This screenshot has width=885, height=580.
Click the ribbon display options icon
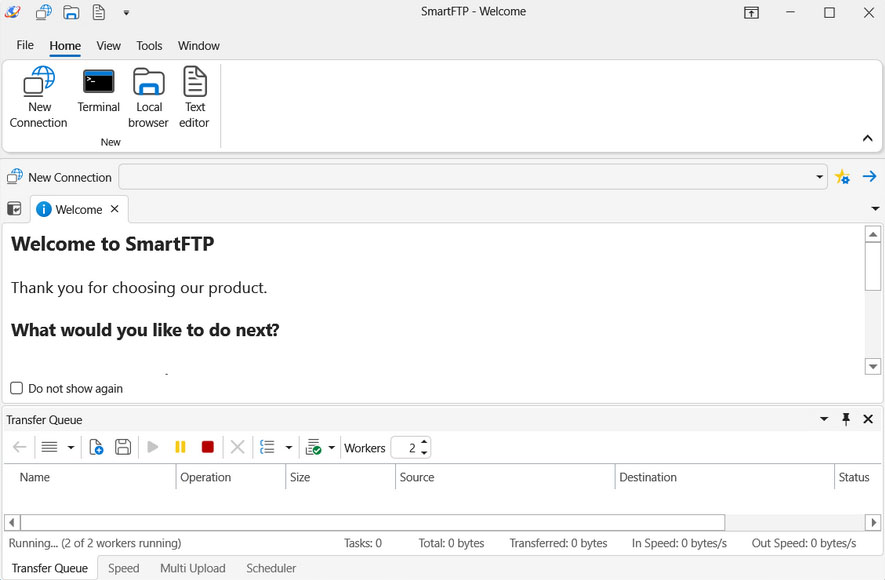point(751,12)
